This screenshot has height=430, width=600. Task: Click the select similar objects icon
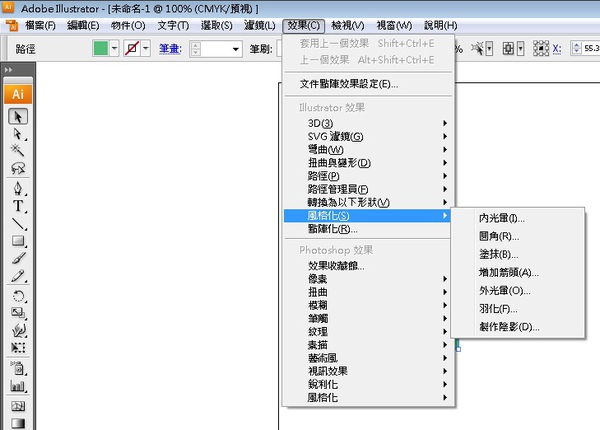point(477,49)
